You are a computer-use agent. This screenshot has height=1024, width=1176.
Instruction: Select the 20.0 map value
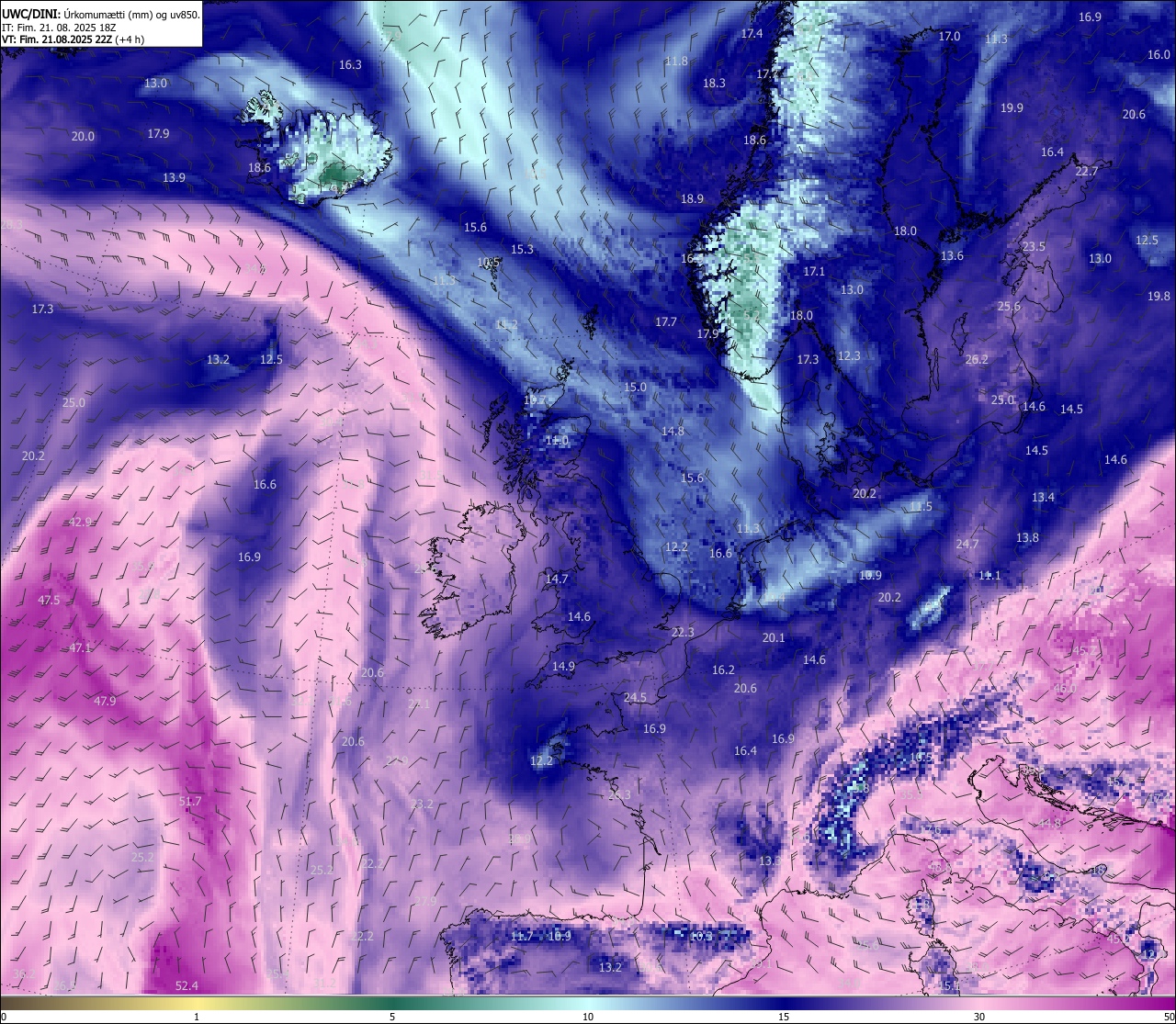coord(83,137)
